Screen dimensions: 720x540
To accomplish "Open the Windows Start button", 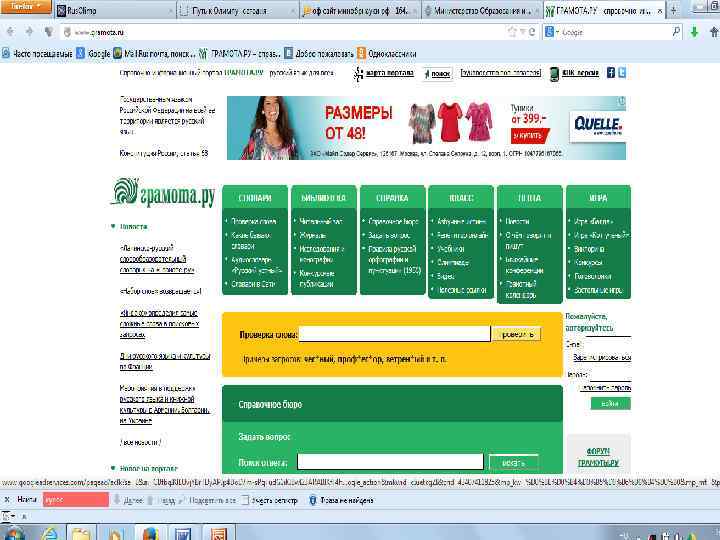I will click(x=13, y=534).
